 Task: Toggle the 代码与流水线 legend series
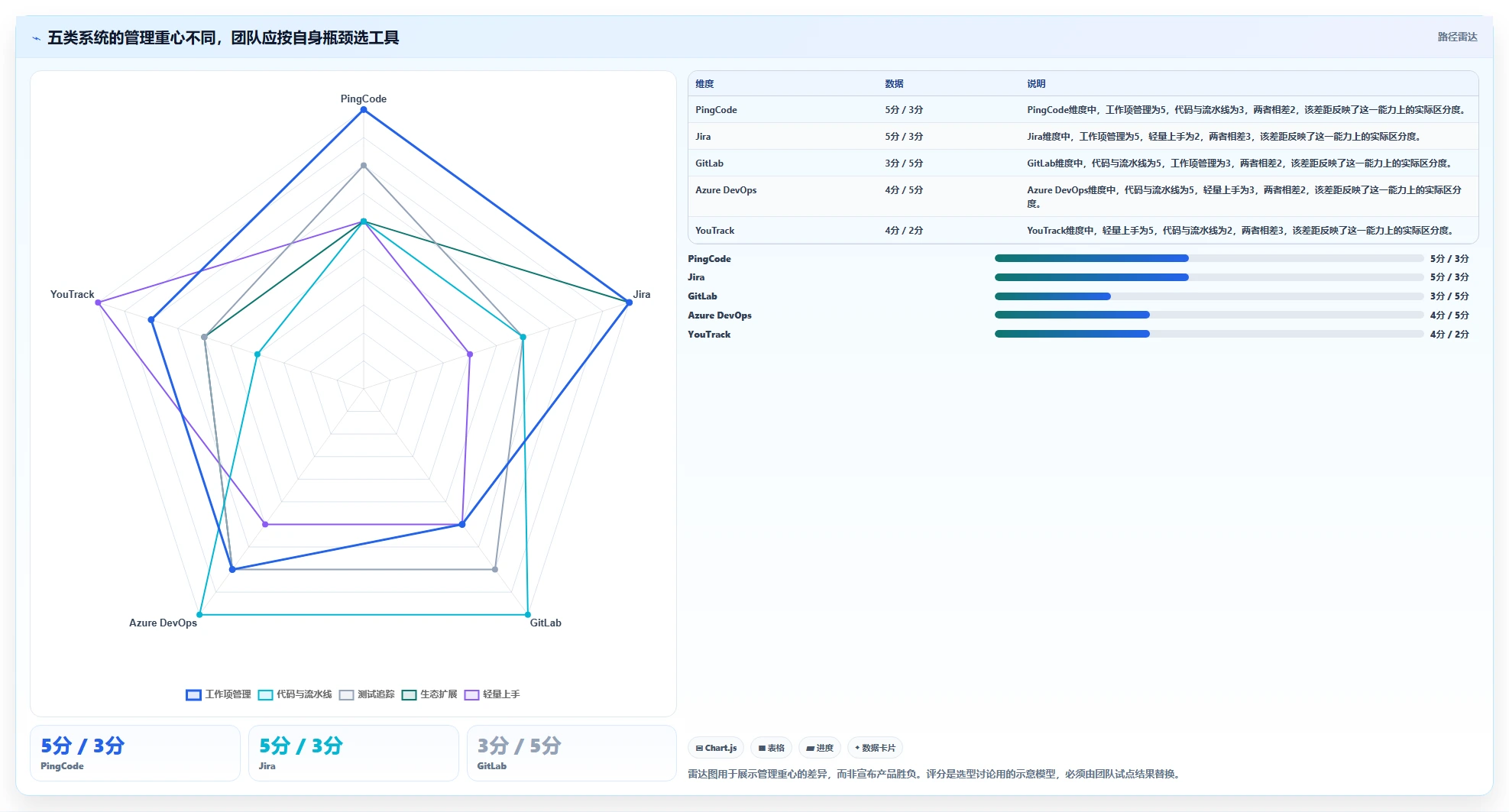pos(295,694)
